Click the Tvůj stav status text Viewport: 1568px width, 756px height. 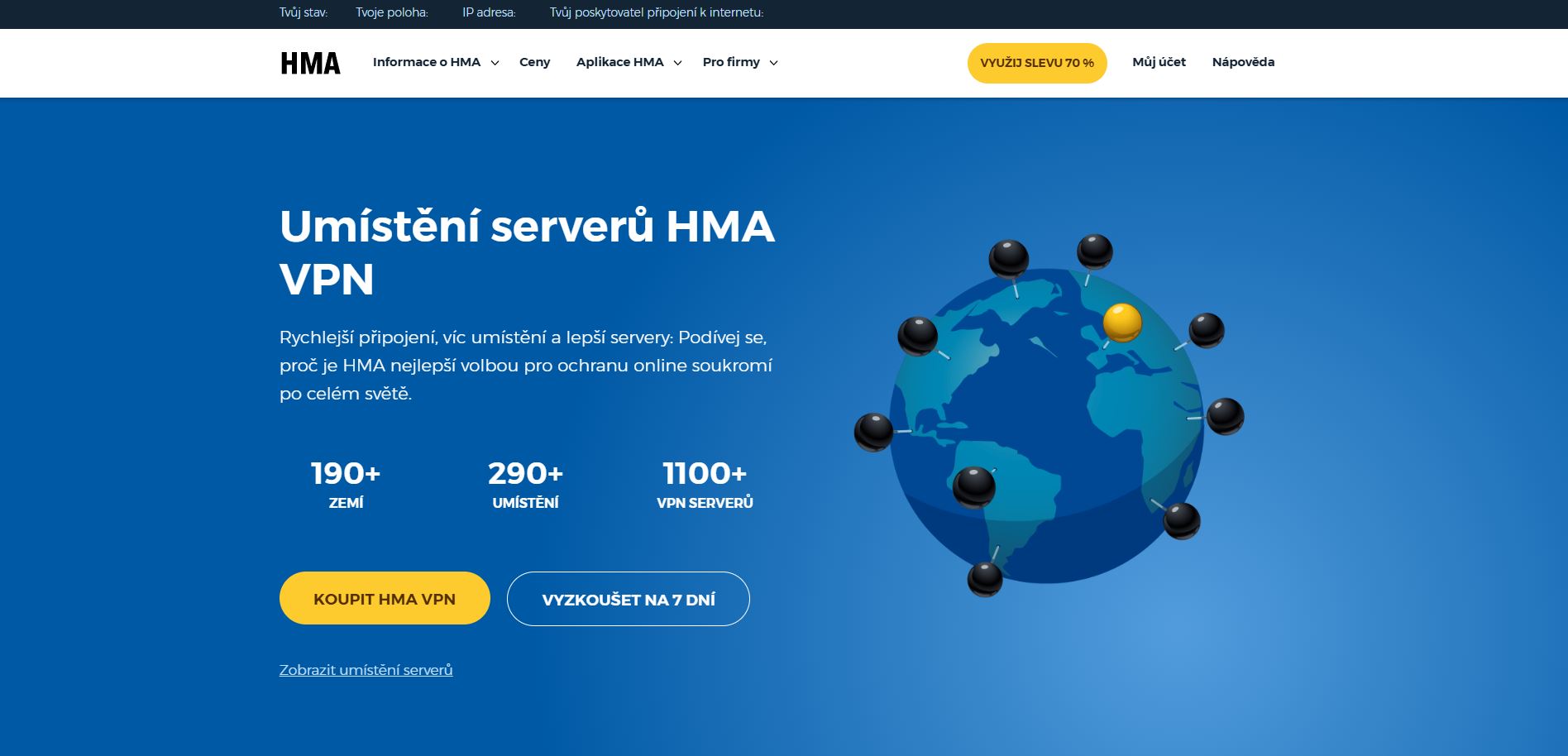point(304,12)
